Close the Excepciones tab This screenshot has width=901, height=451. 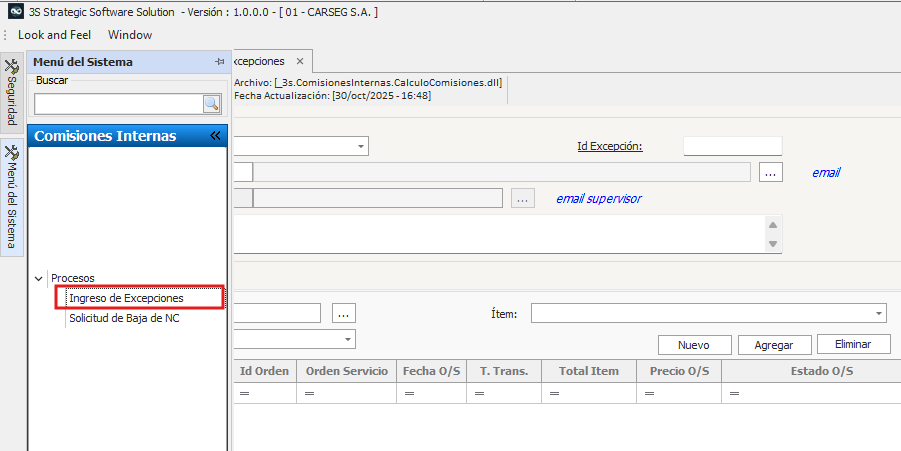click(300, 61)
